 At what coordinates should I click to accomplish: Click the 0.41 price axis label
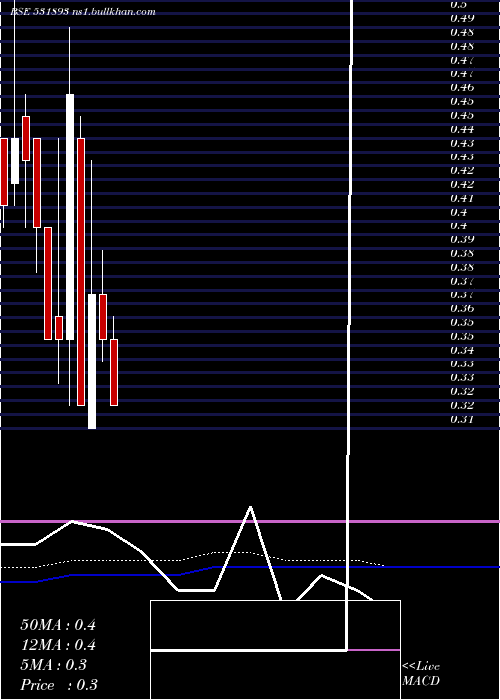[462, 198]
